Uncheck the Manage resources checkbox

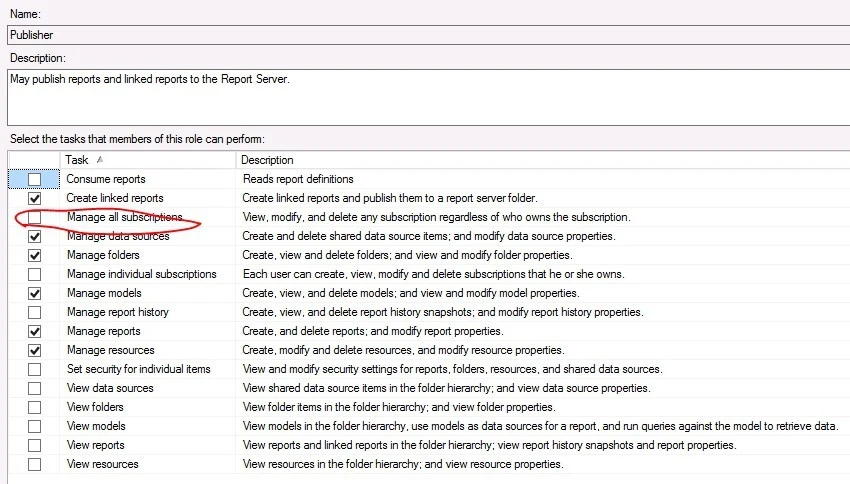[x=35, y=351]
